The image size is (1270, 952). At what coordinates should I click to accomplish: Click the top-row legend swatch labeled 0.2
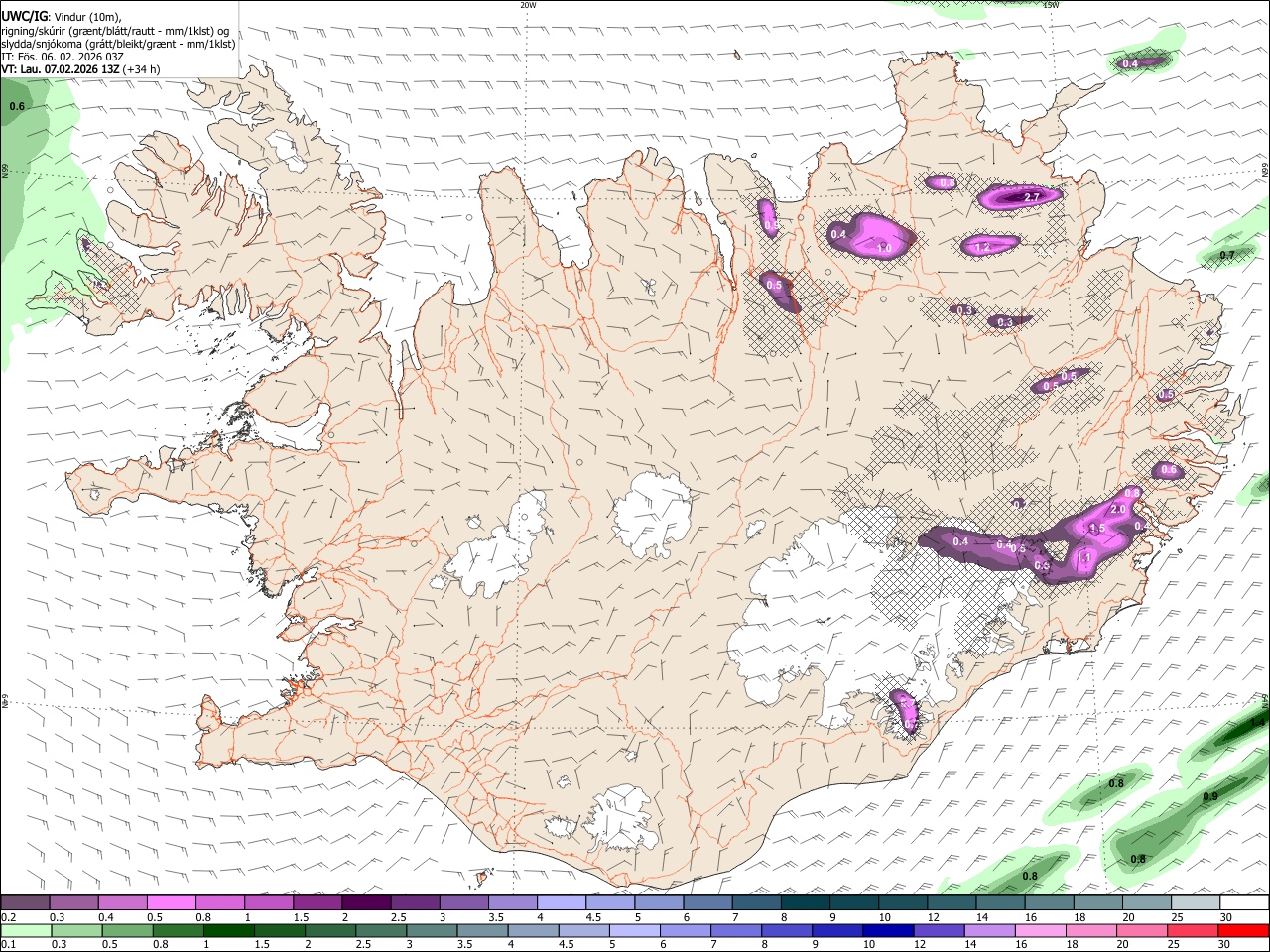25,903
